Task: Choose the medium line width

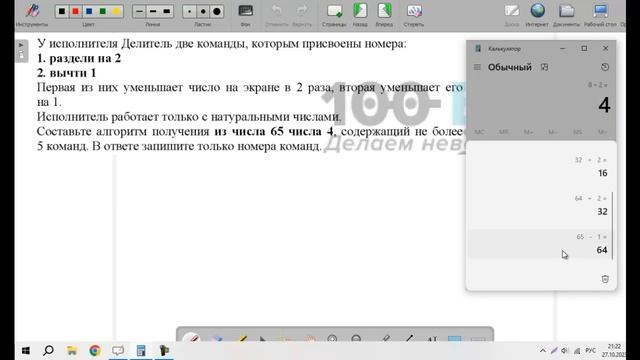Action: (153, 11)
